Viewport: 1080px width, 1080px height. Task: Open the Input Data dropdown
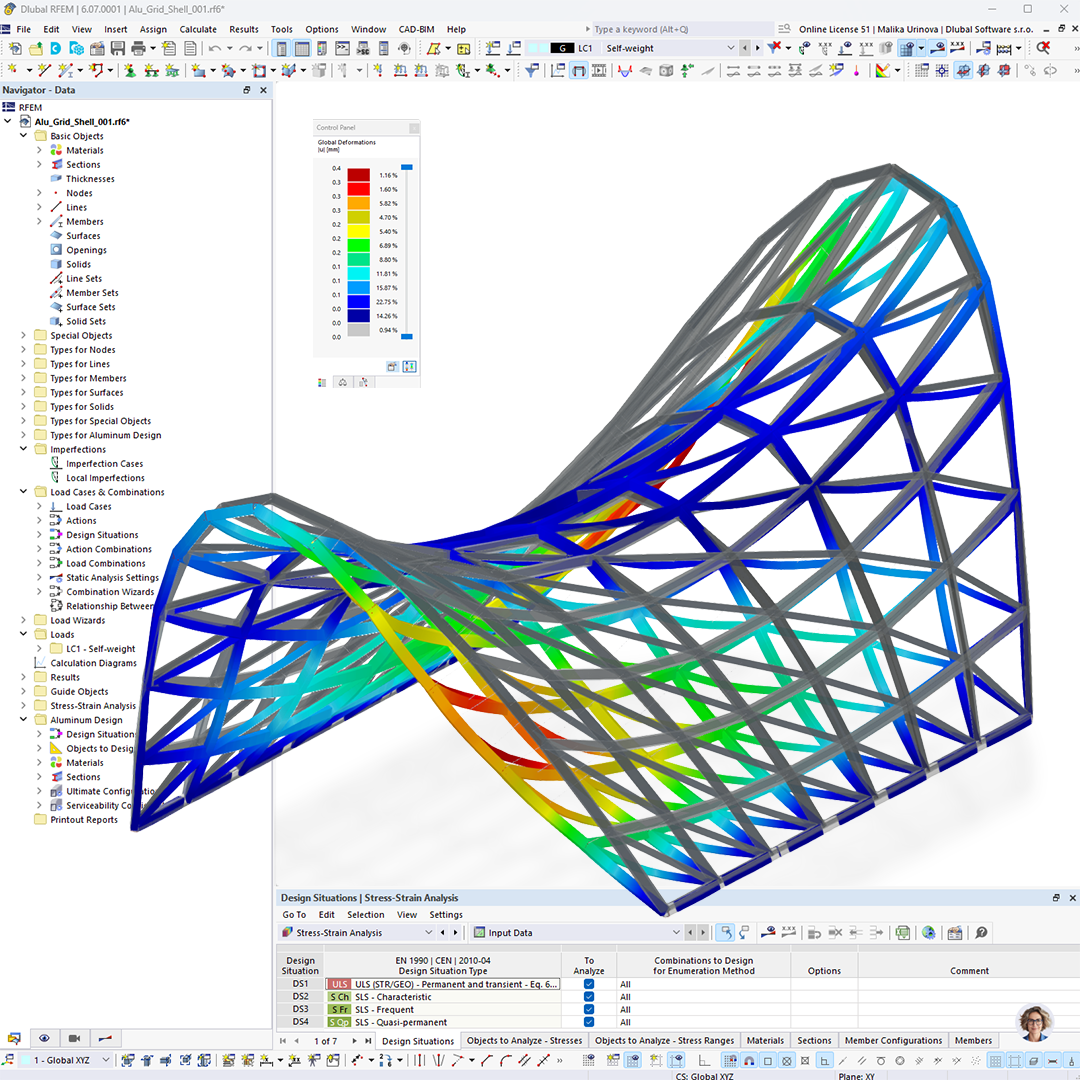[676, 933]
